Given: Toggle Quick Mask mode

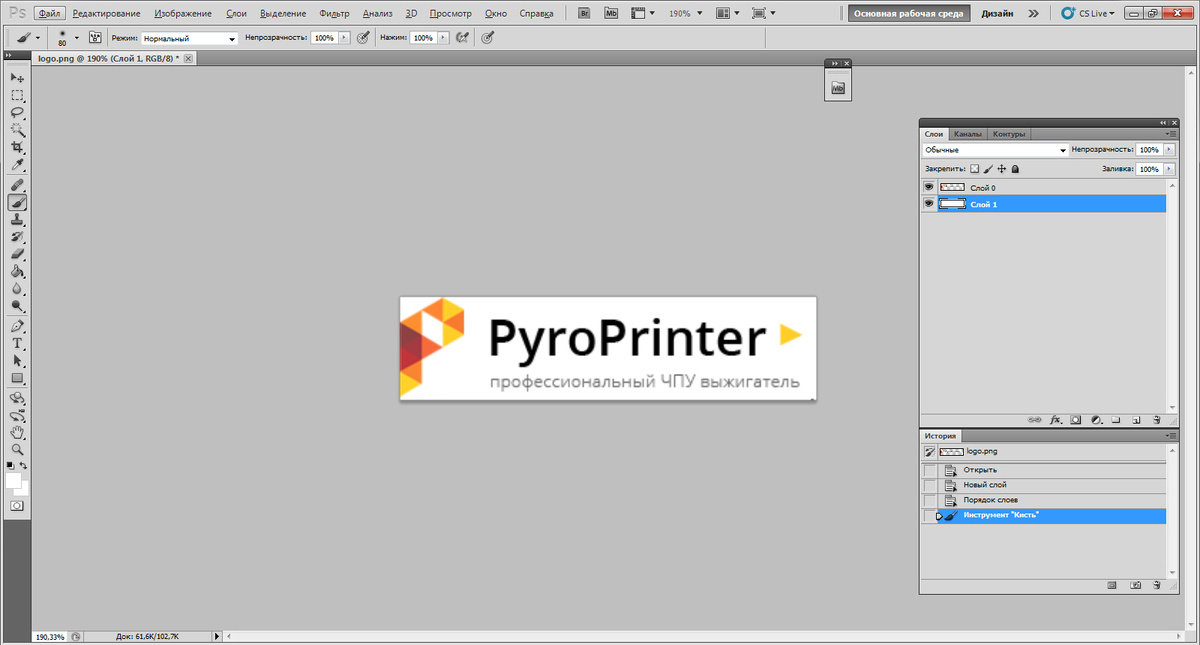Looking at the screenshot, I should (x=17, y=506).
